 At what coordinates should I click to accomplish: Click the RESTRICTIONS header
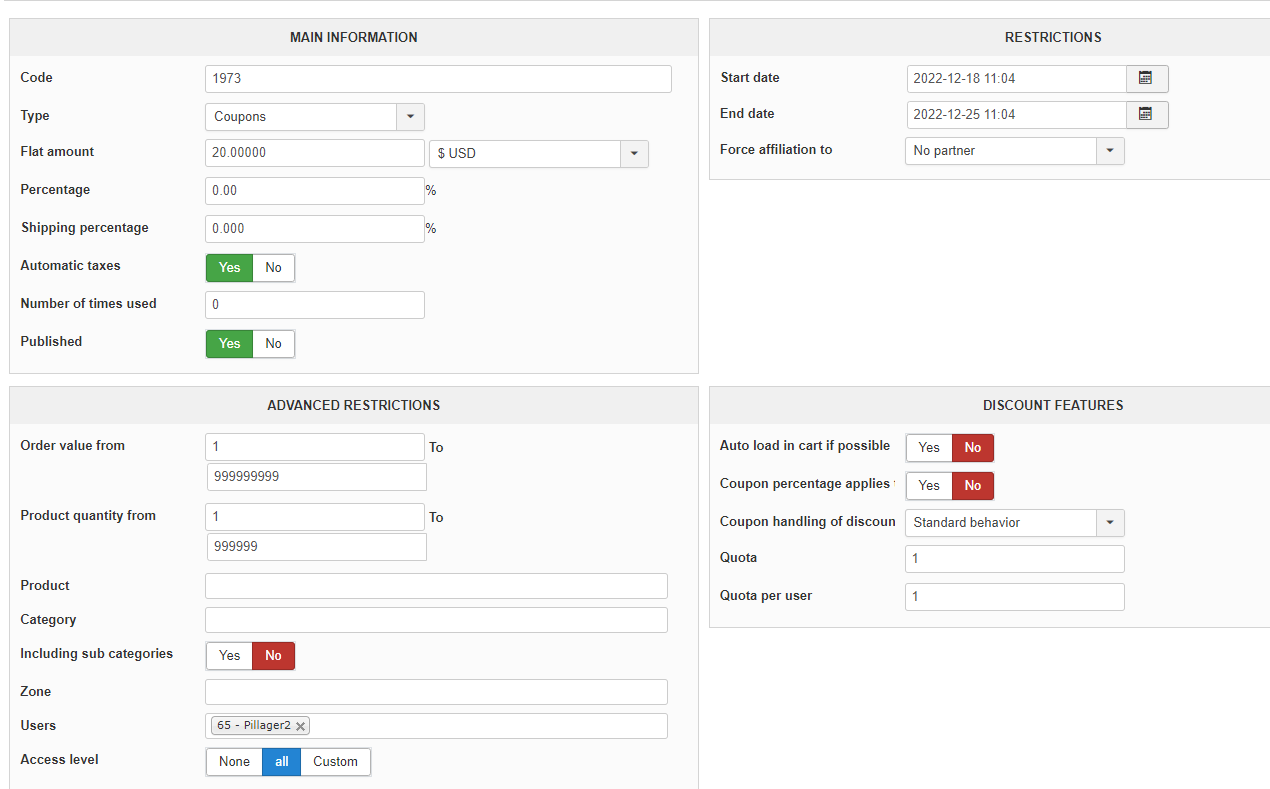click(x=1053, y=37)
